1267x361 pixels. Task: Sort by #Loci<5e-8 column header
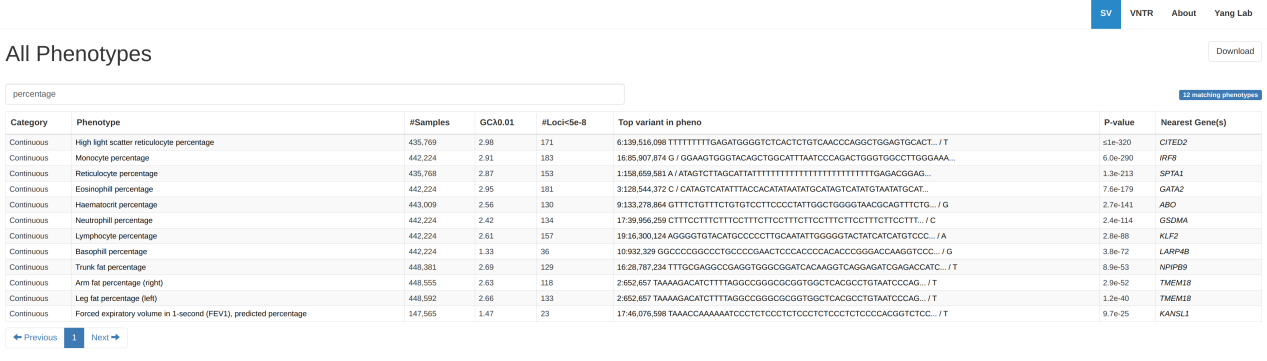[x=563, y=122]
